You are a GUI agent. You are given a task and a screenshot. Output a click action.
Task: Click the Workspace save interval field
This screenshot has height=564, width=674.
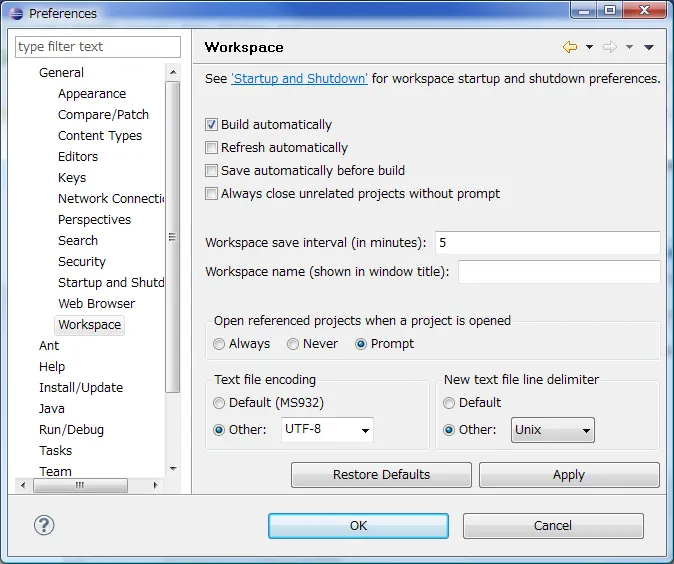(x=548, y=242)
